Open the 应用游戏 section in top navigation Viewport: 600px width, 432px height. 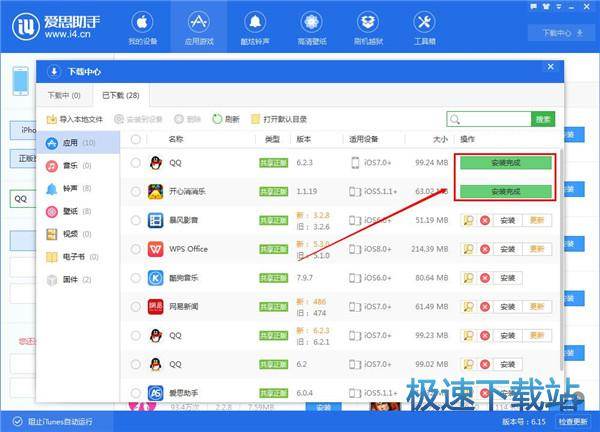tap(199, 28)
